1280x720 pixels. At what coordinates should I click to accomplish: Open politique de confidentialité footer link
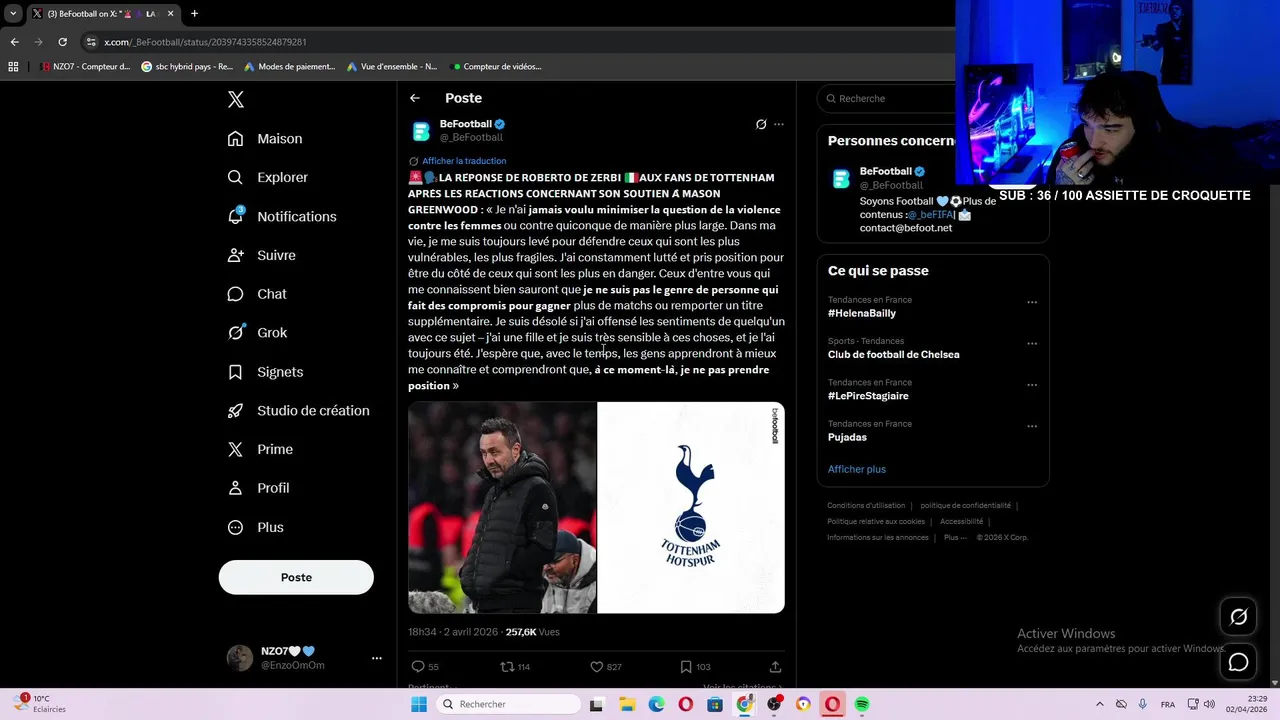966,506
